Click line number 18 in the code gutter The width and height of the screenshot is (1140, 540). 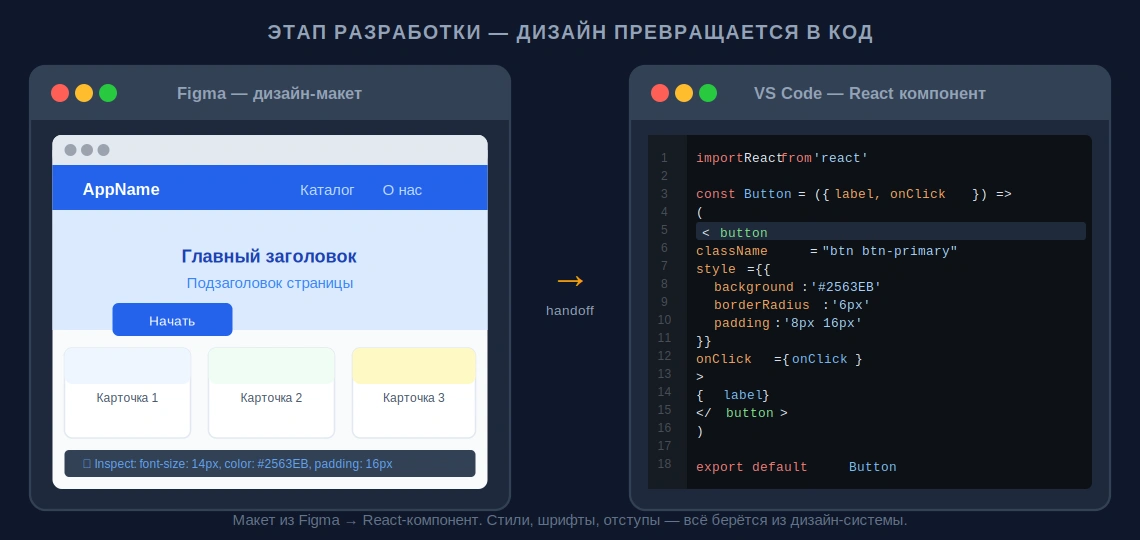pyautogui.click(x=664, y=463)
